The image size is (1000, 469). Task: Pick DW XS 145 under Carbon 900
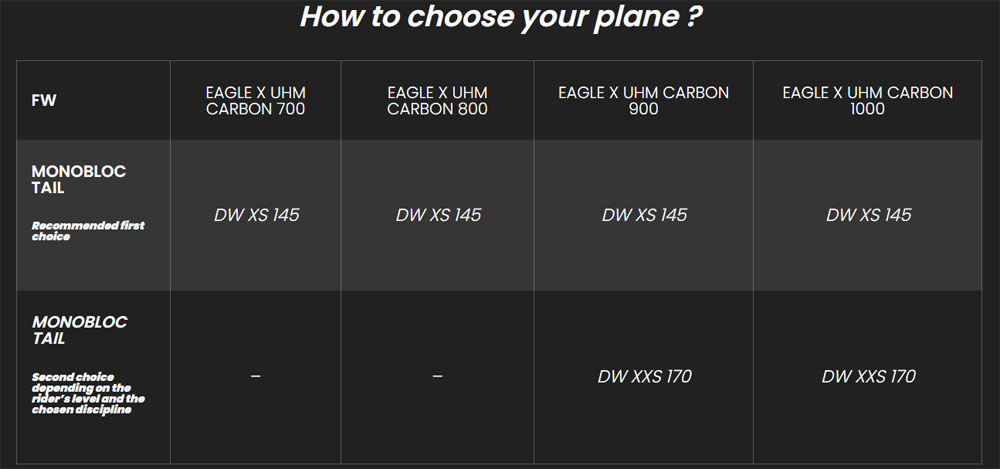point(644,215)
